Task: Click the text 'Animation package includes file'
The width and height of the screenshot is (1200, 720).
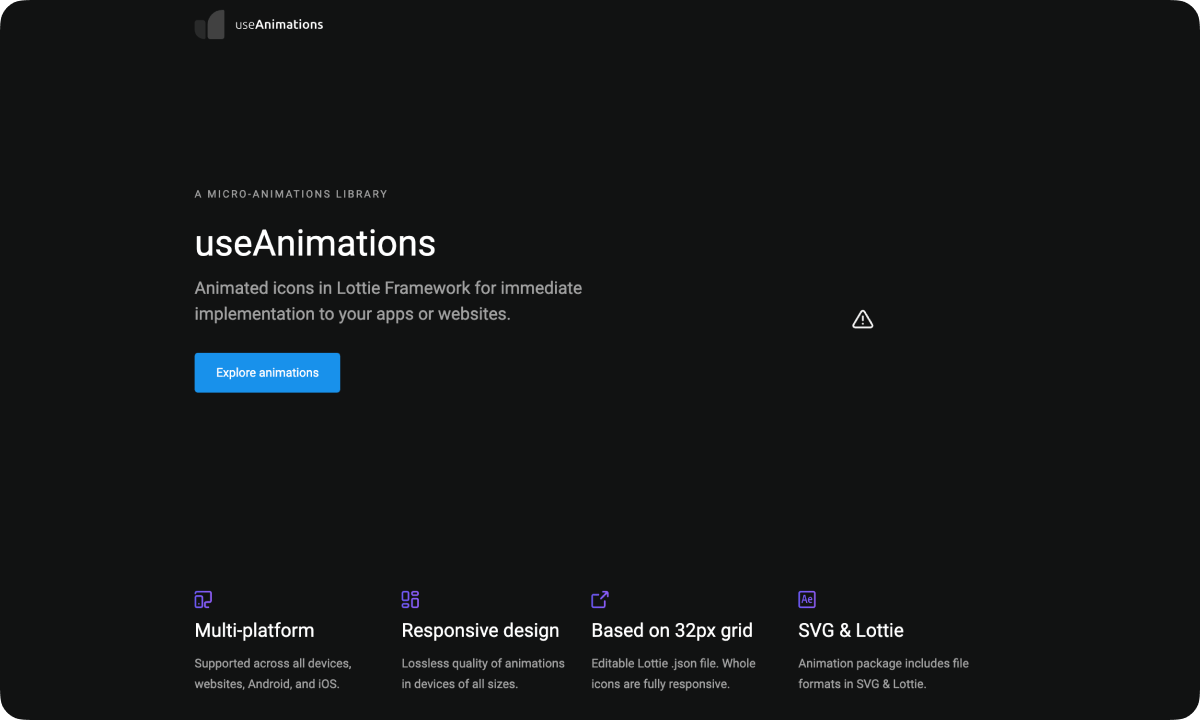Action: (x=883, y=663)
